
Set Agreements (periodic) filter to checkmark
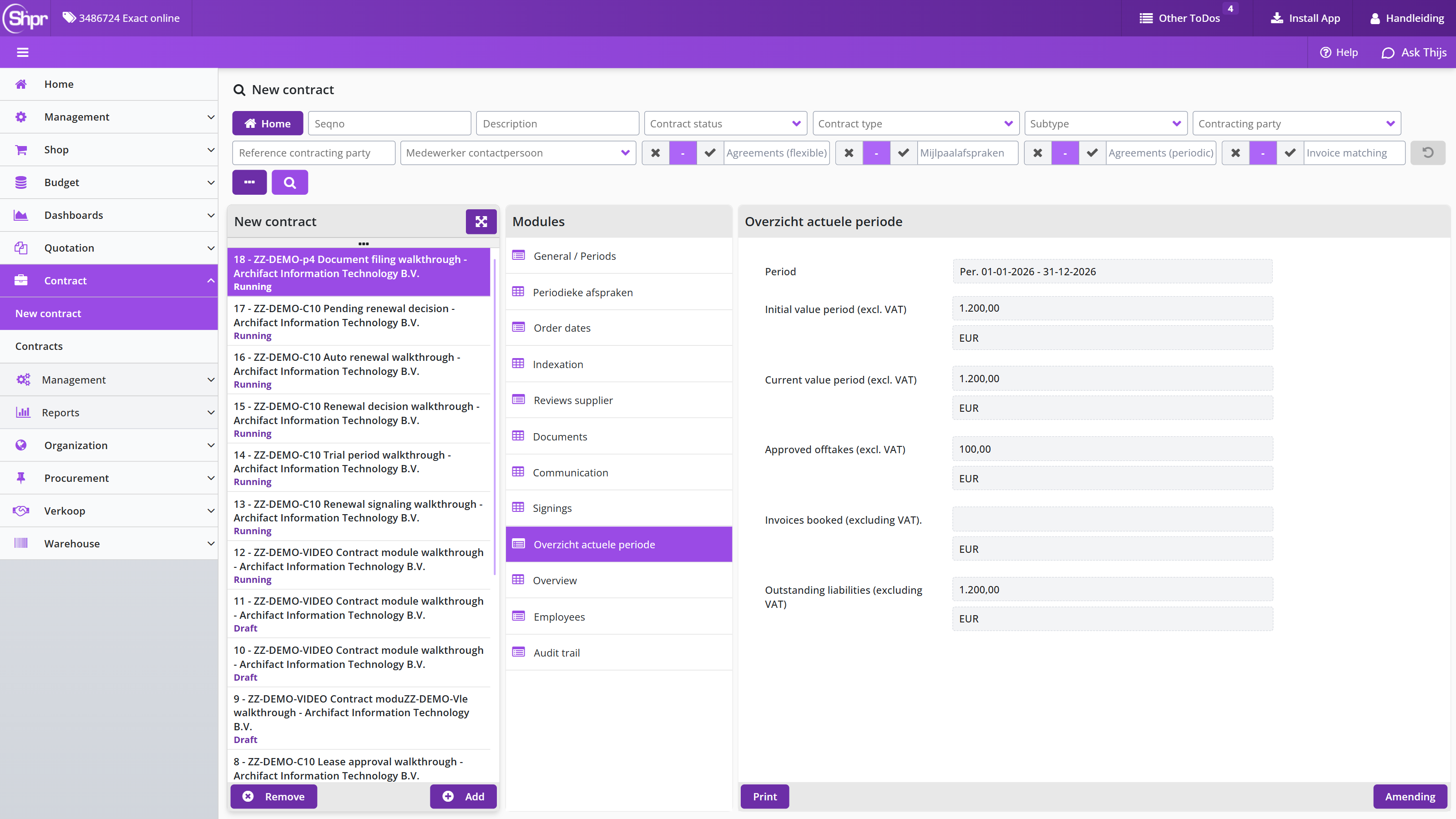tap(1092, 152)
